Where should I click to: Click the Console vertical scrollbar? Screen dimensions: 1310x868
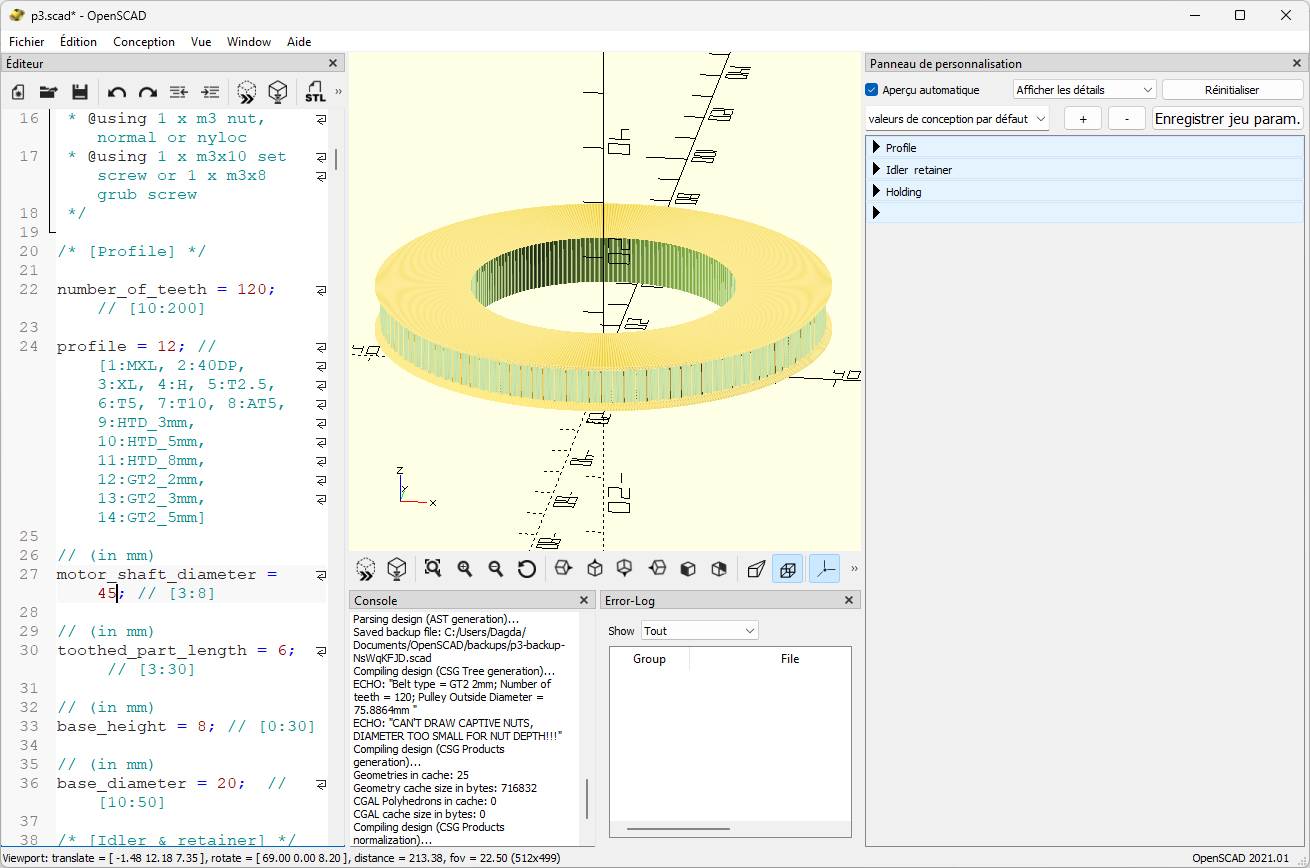tap(587, 800)
